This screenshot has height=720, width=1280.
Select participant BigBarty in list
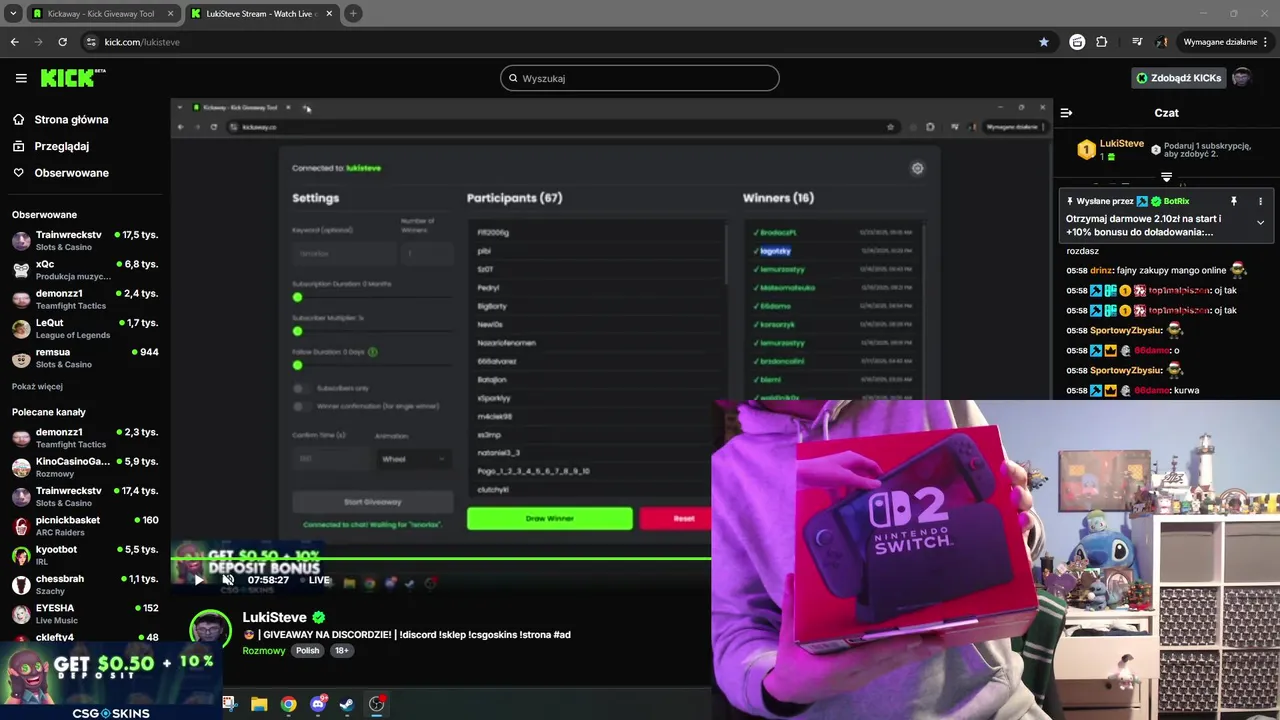click(492, 306)
